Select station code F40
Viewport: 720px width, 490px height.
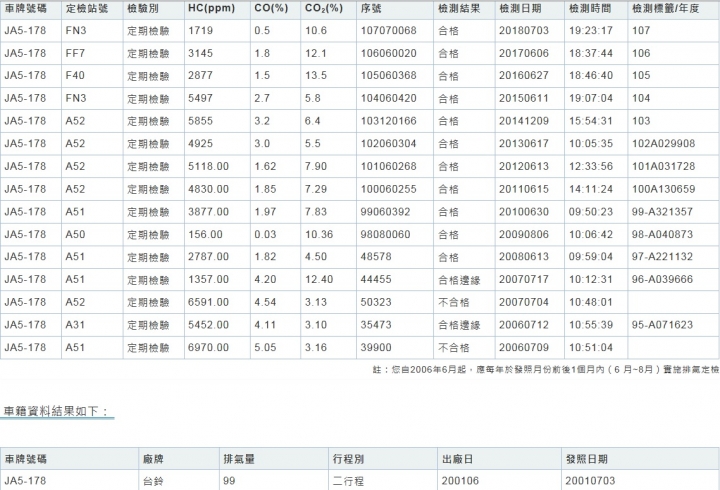(x=75, y=75)
